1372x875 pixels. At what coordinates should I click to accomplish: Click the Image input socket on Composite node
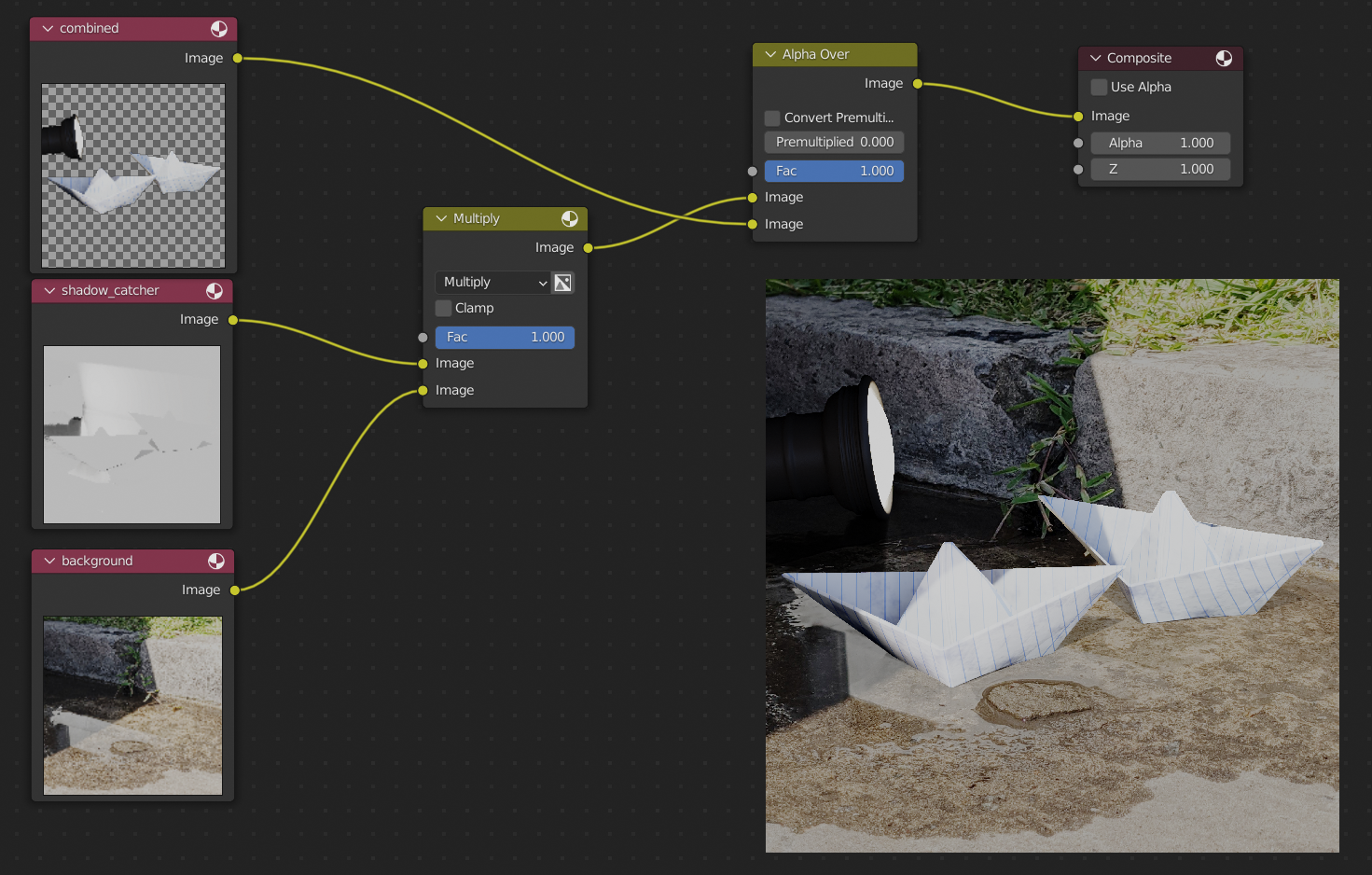coord(1077,116)
